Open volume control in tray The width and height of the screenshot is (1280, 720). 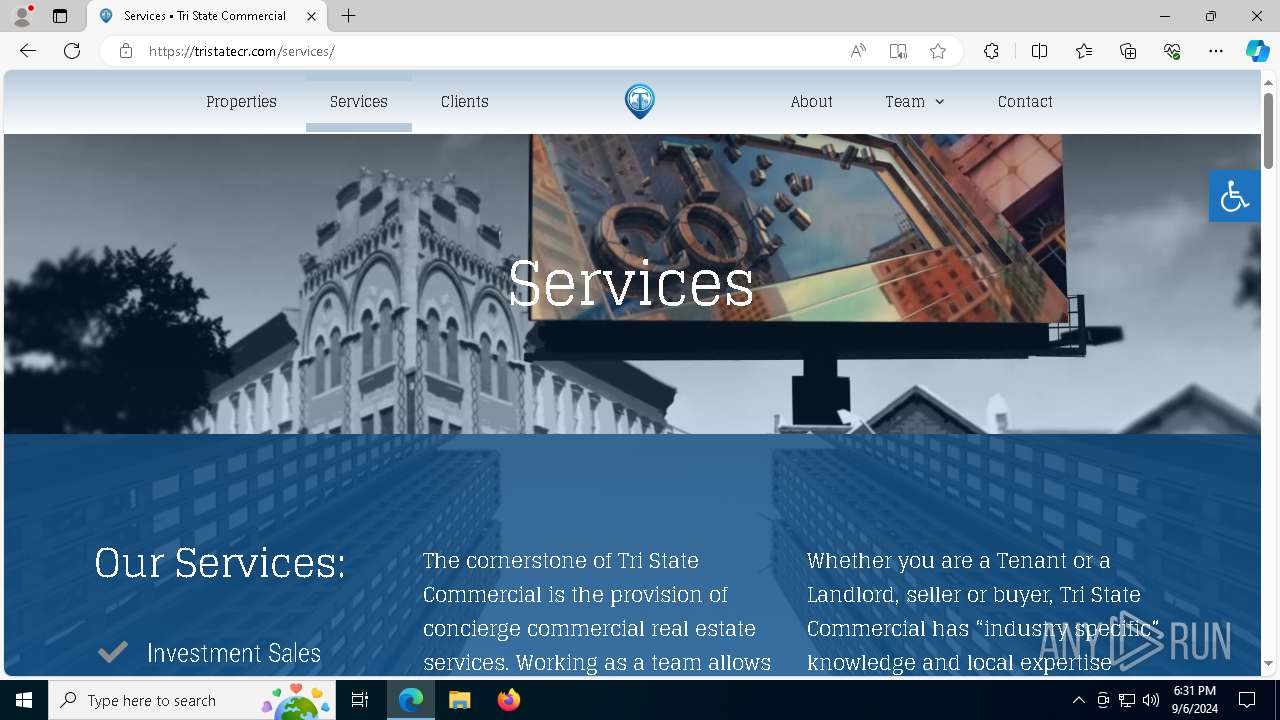click(1151, 700)
